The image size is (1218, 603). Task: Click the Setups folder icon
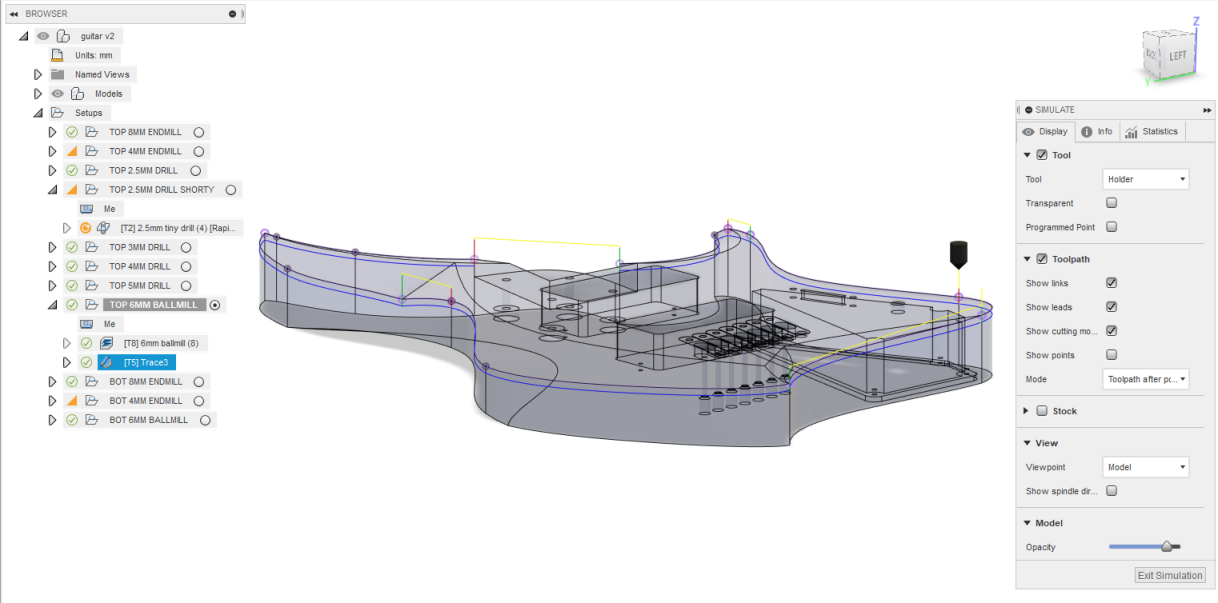[56, 113]
